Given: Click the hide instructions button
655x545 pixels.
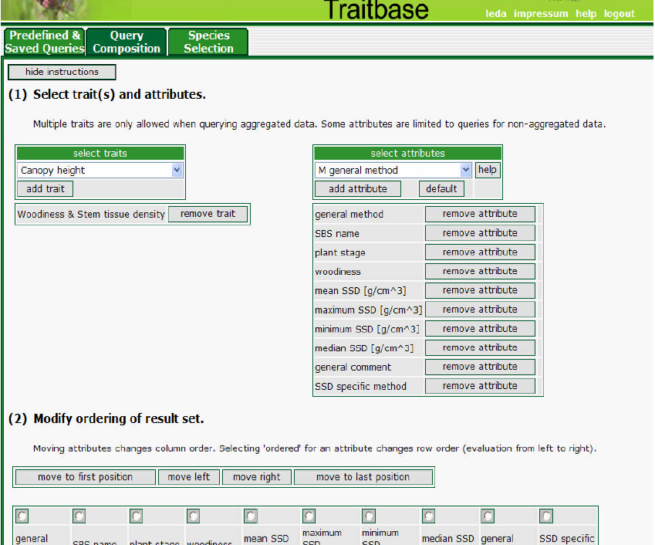Looking at the screenshot, I should (x=62, y=72).
